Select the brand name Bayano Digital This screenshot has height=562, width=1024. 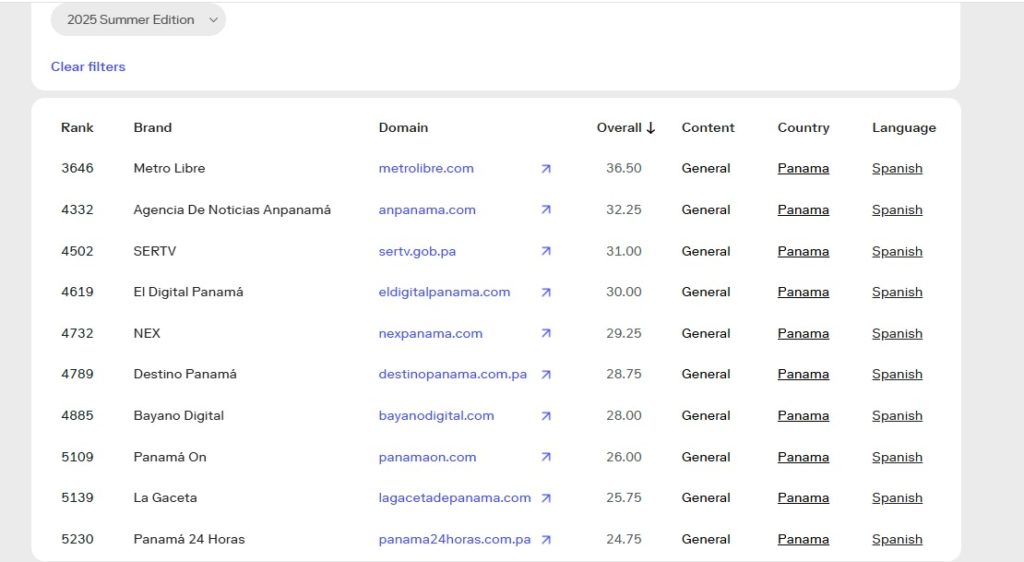178,416
